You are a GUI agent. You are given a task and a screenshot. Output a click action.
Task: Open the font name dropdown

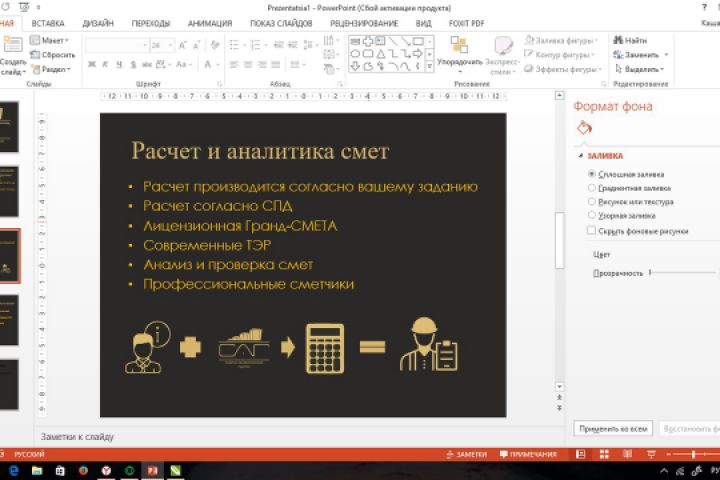(x=145, y=45)
